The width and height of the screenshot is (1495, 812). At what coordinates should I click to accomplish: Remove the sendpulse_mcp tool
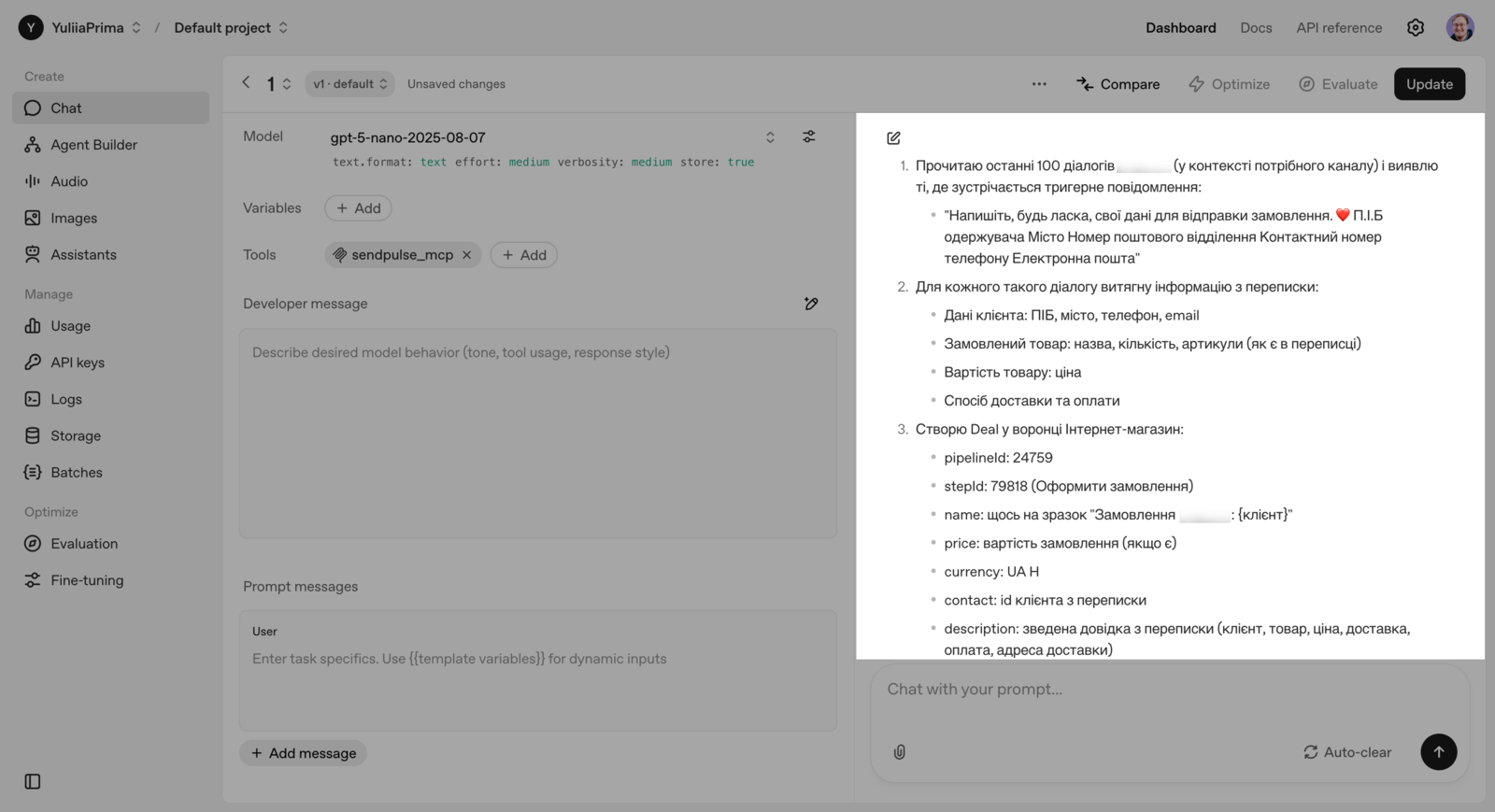[x=467, y=255]
